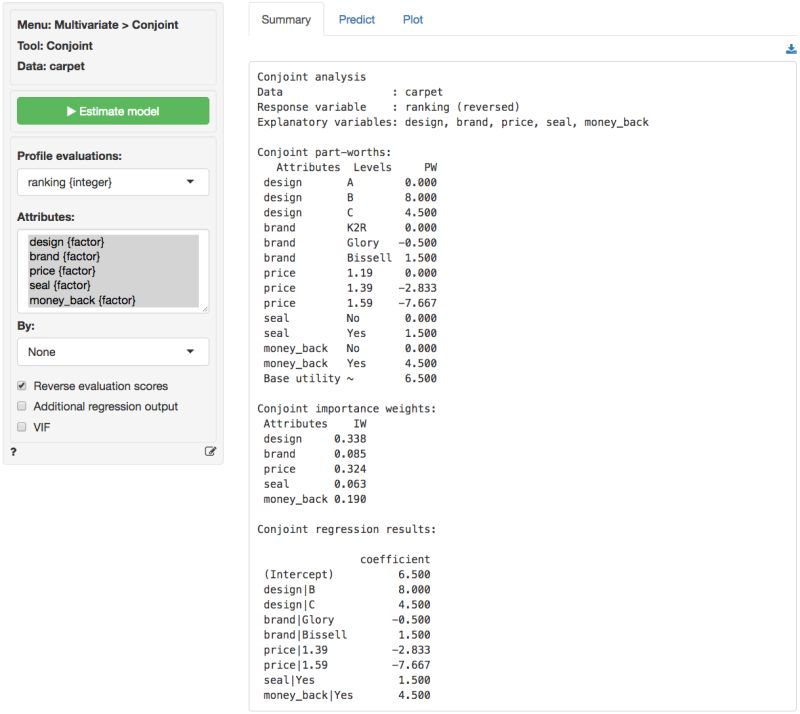Switch to the Predict tab

[357, 19]
